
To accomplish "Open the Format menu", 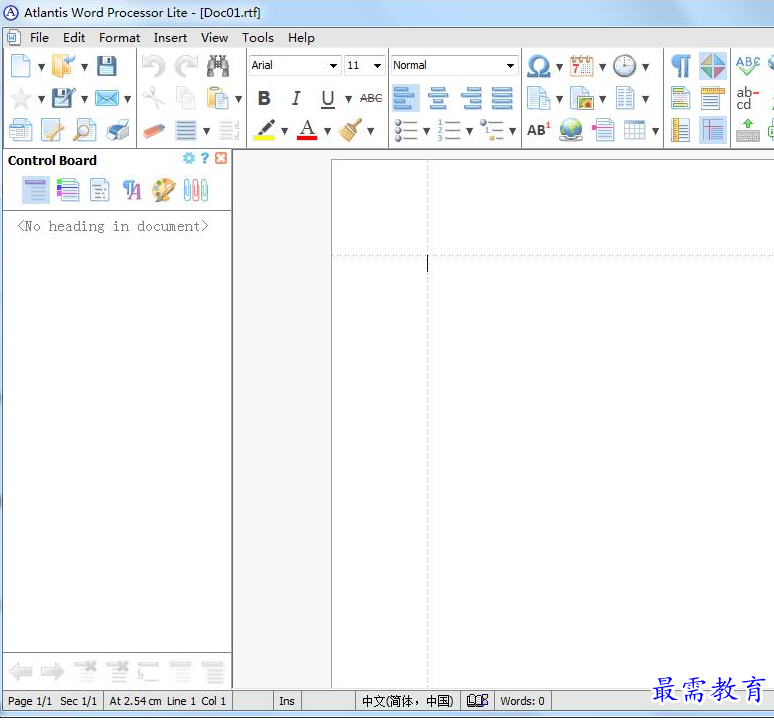I will 119,38.
